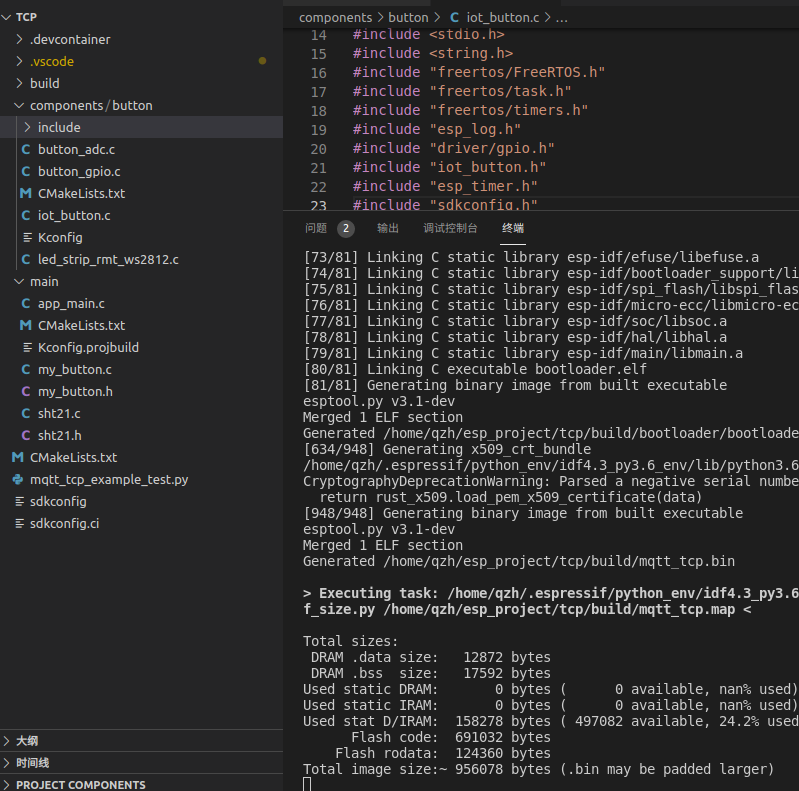Viewport: 799px width, 791px height.
Task: Click the "esp_timer.h" include line
Action: point(445,187)
